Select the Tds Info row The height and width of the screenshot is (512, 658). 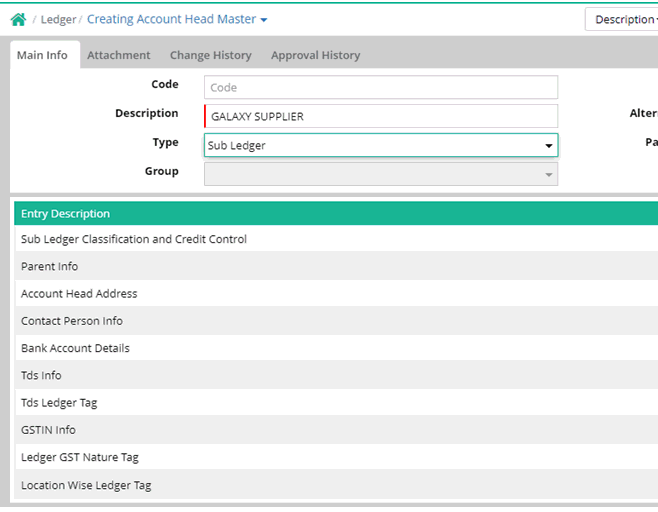click(x=41, y=375)
